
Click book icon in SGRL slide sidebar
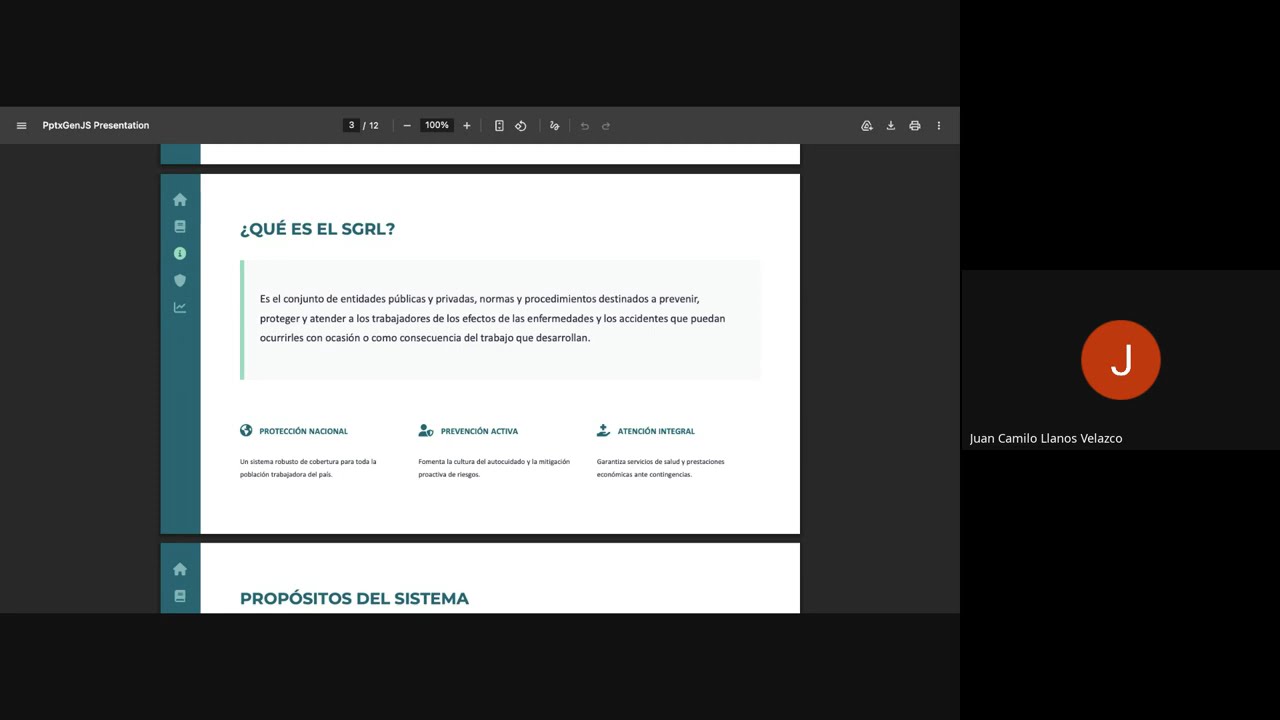[x=180, y=227]
